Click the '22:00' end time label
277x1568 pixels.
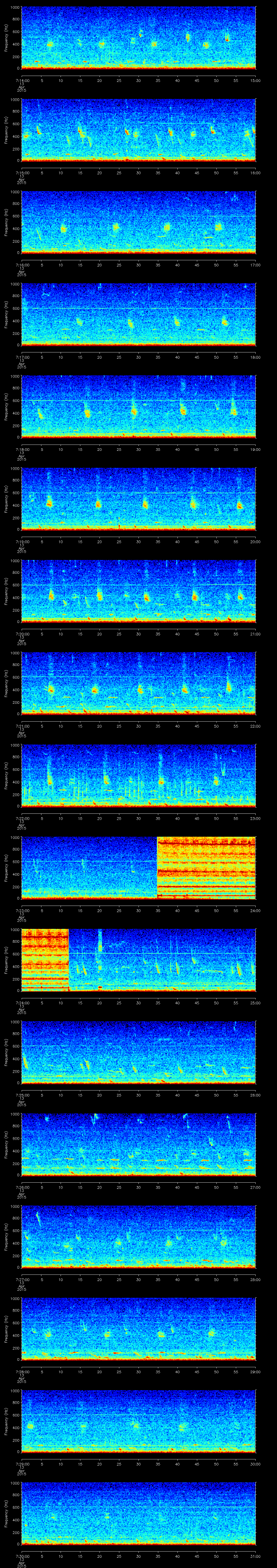[255, 726]
